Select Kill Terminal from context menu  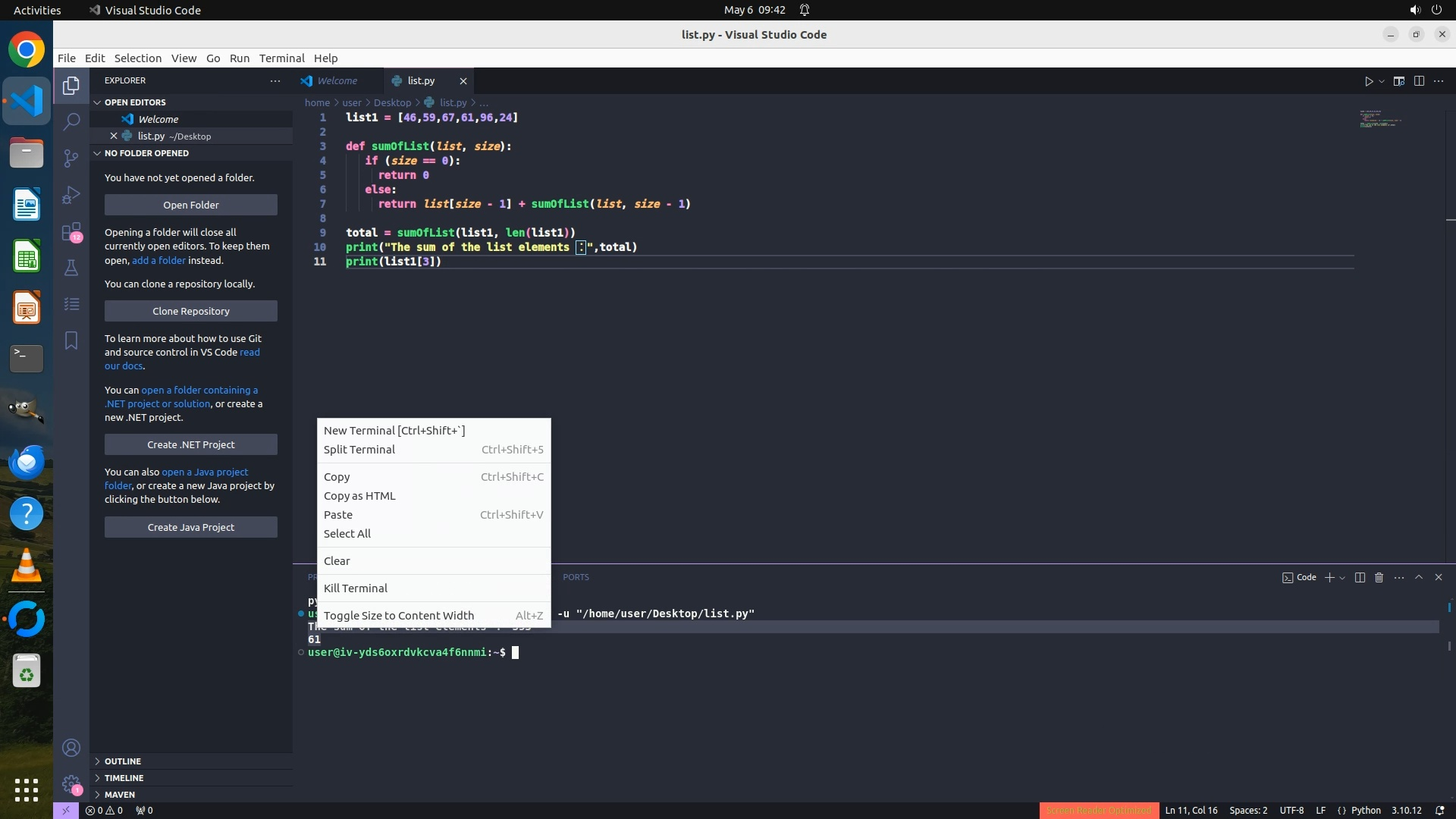coord(355,588)
